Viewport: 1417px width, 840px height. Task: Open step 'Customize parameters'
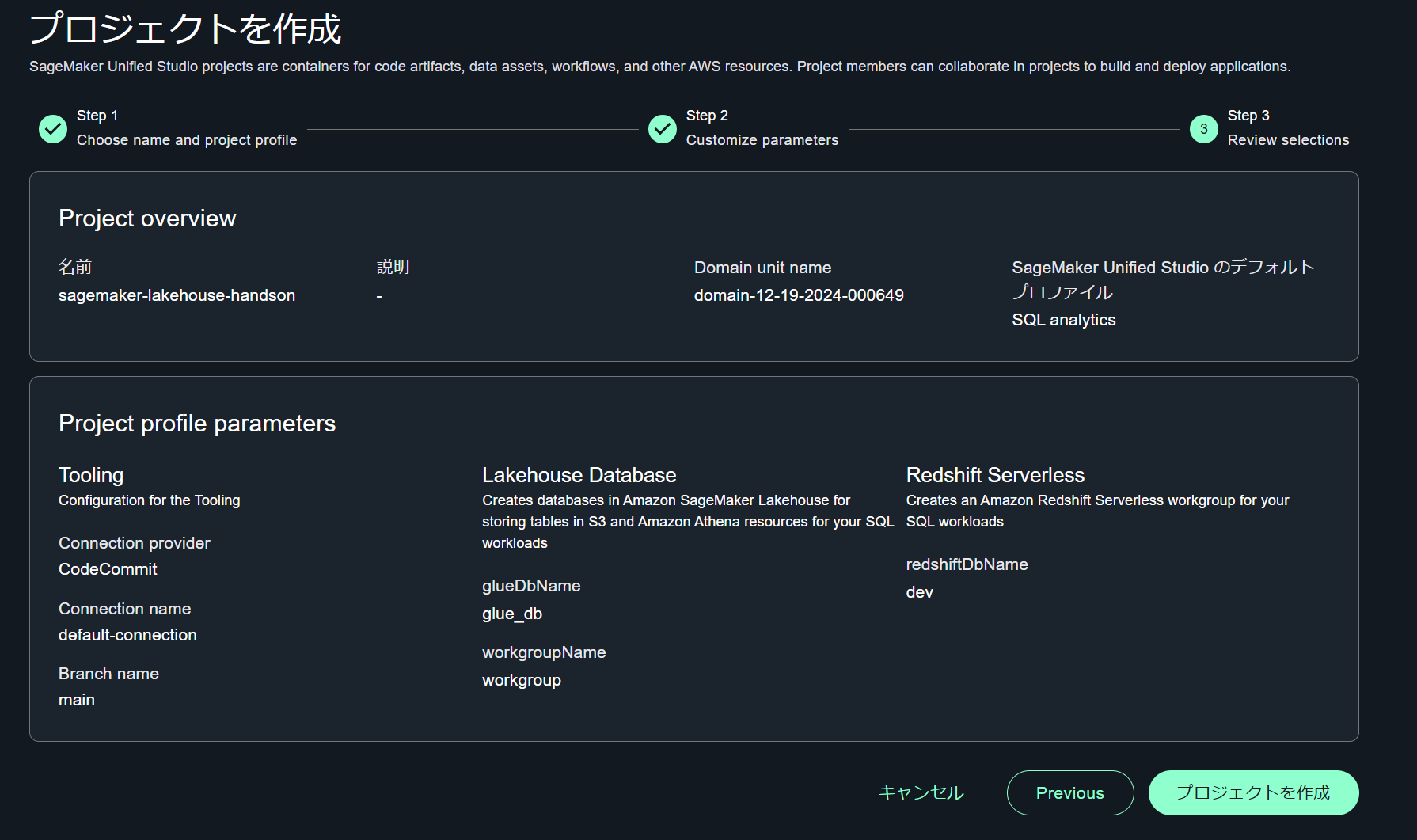point(762,140)
